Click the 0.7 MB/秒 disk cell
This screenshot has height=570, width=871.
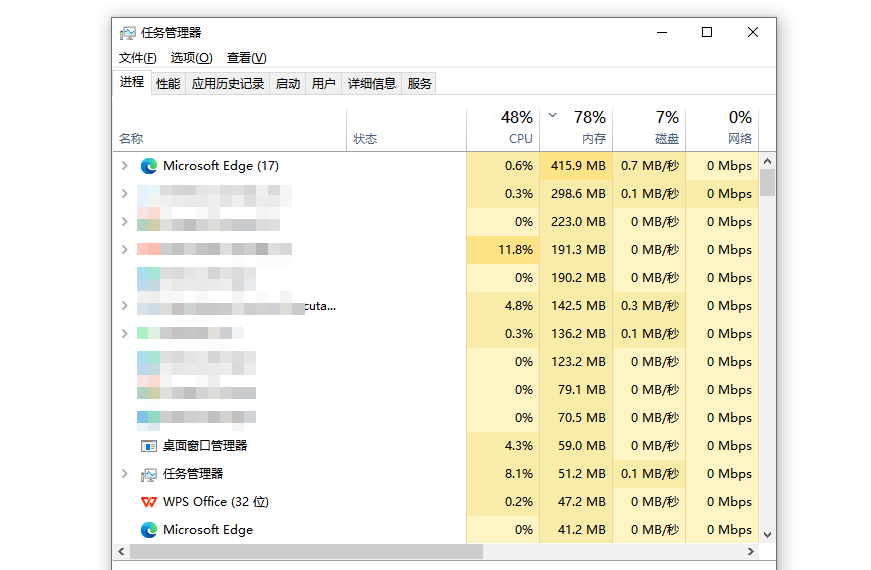tap(649, 166)
